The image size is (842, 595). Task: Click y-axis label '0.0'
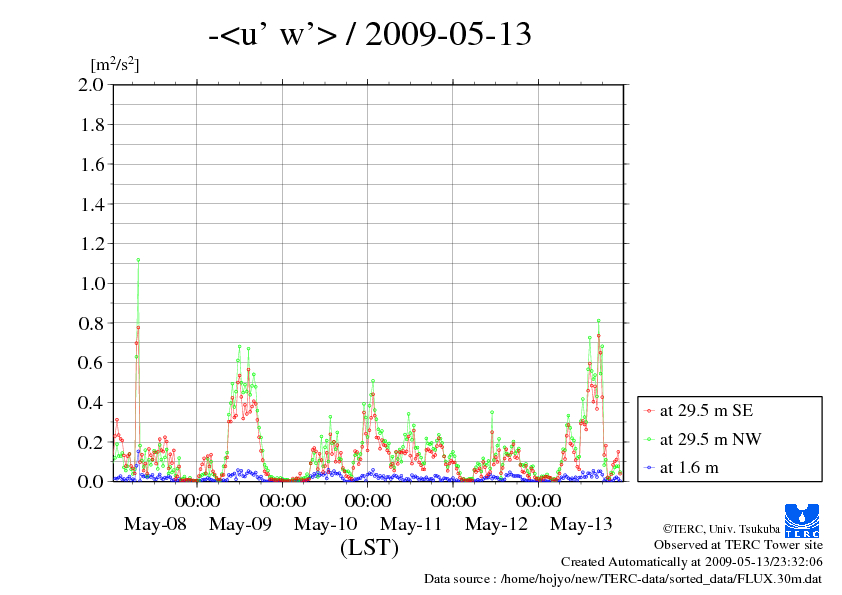91,481
